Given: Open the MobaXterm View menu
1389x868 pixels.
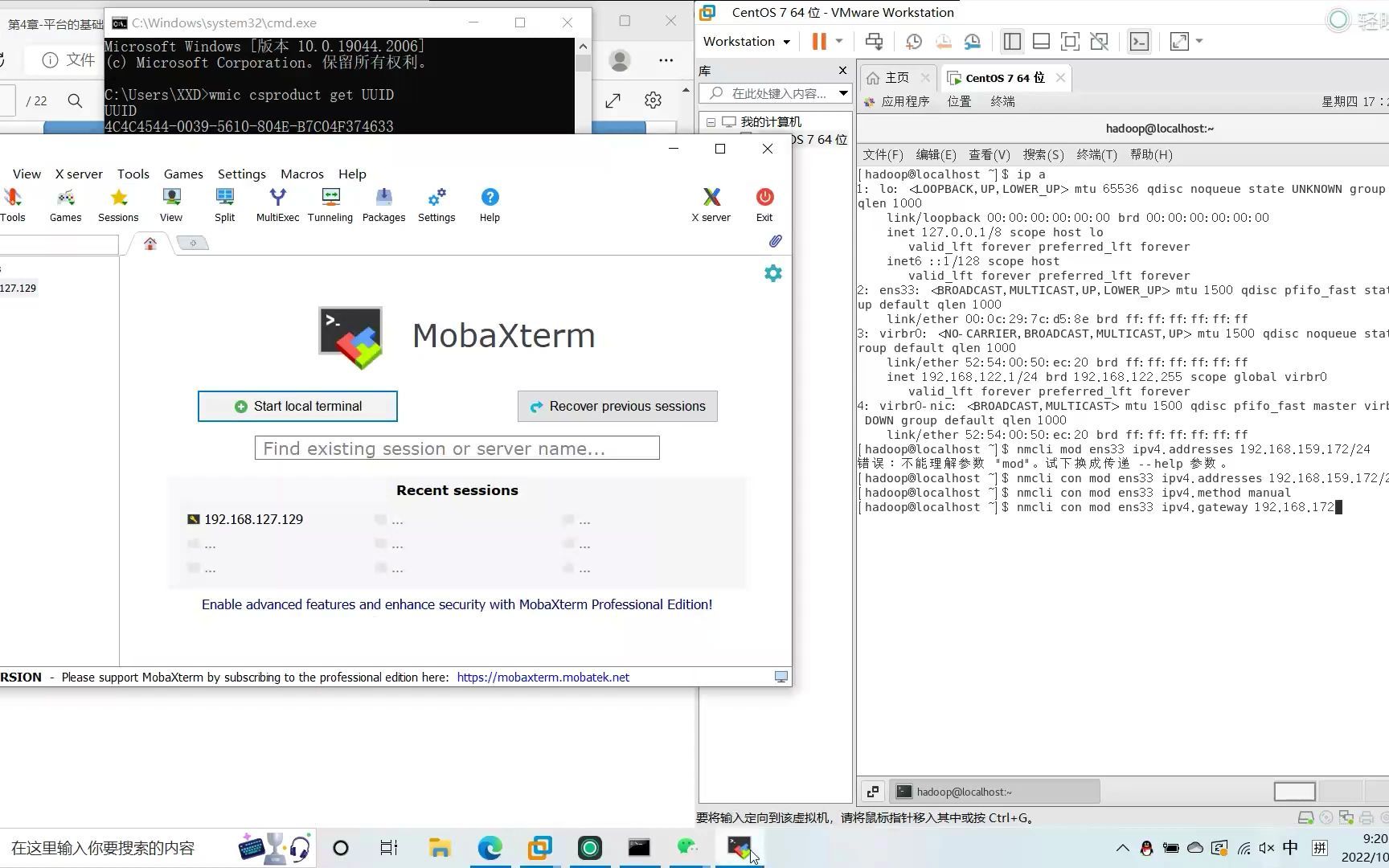Looking at the screenshot, I should [27, 174].
